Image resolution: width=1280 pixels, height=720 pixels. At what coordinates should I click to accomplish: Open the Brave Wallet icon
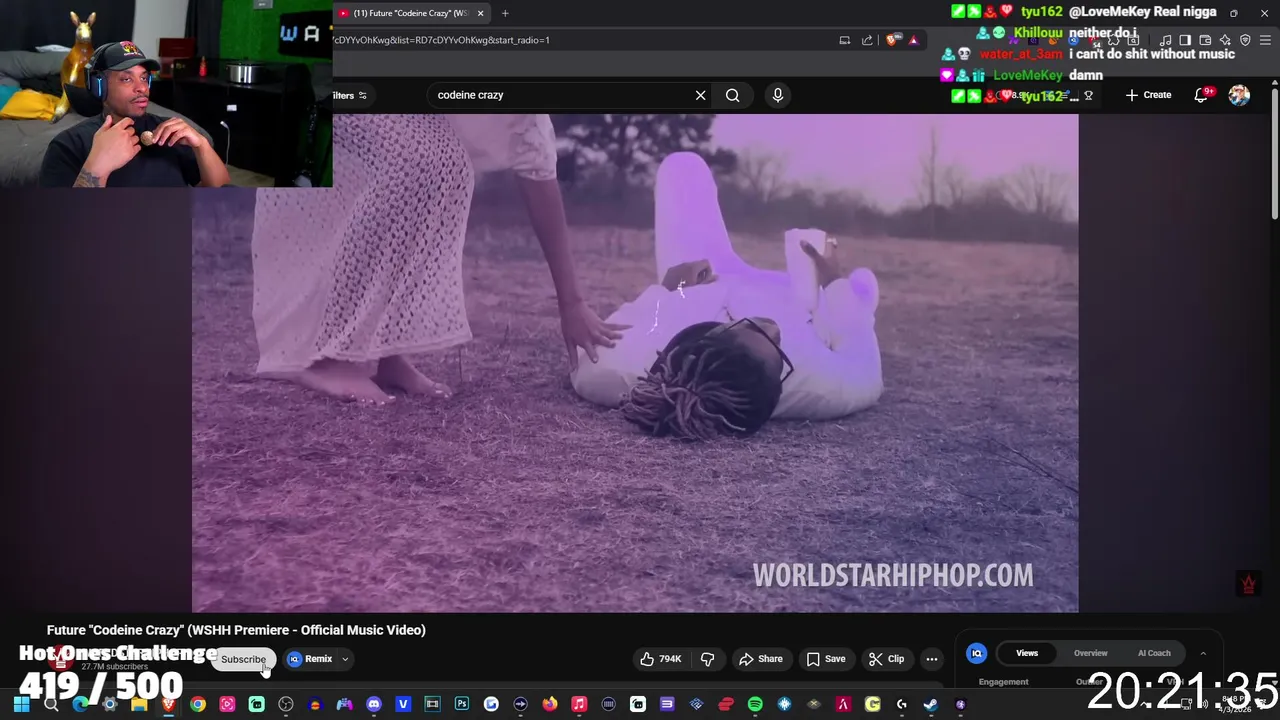point(1205,40)
